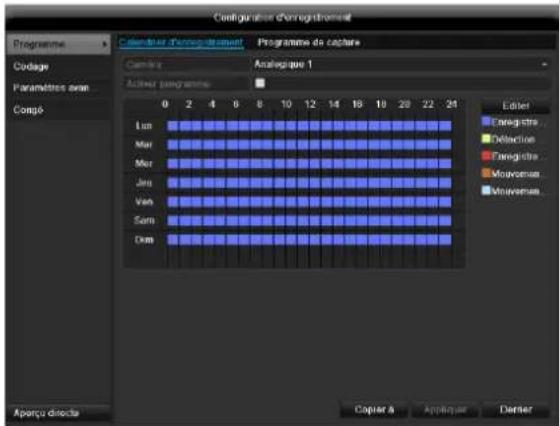Open the Programme sidebar section
The image size is (559, 426).
click(58, 44)
